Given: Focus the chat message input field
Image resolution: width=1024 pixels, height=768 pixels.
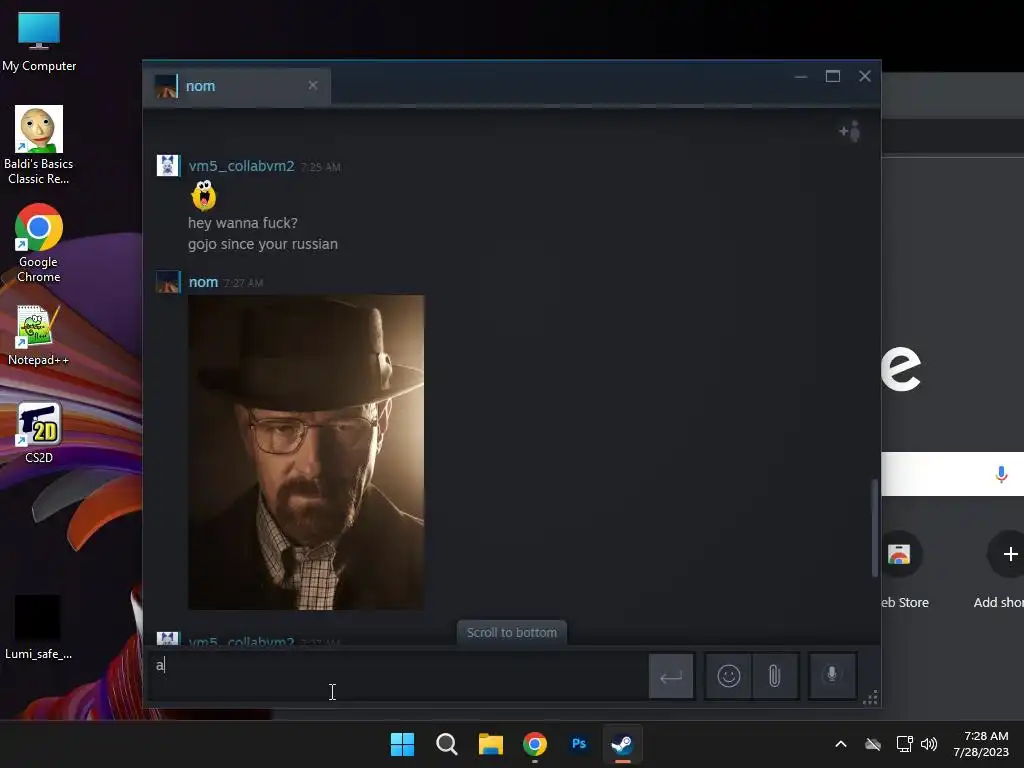Looking at the screenshot, I should point(397,676).
